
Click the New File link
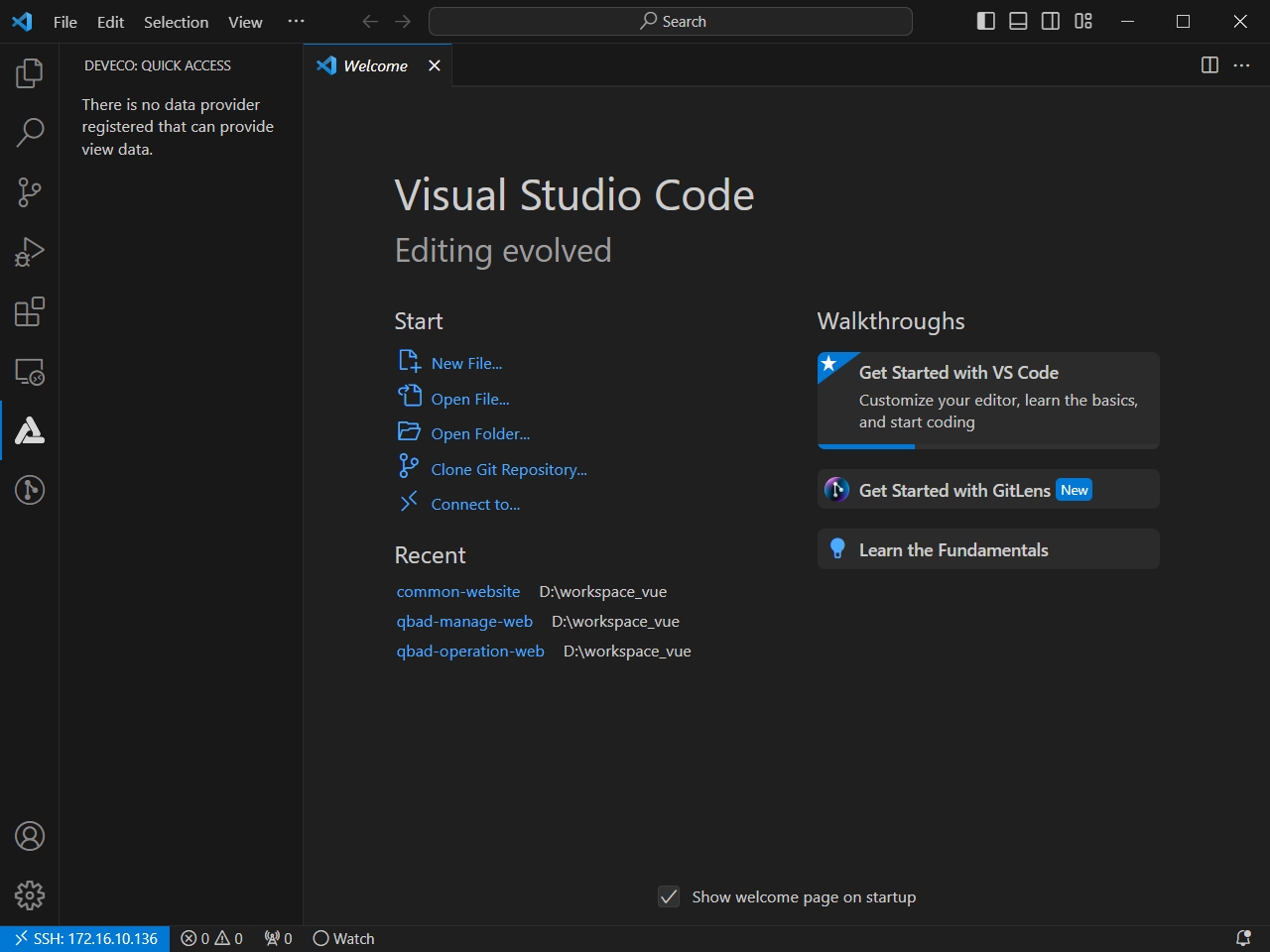[466, 363]
